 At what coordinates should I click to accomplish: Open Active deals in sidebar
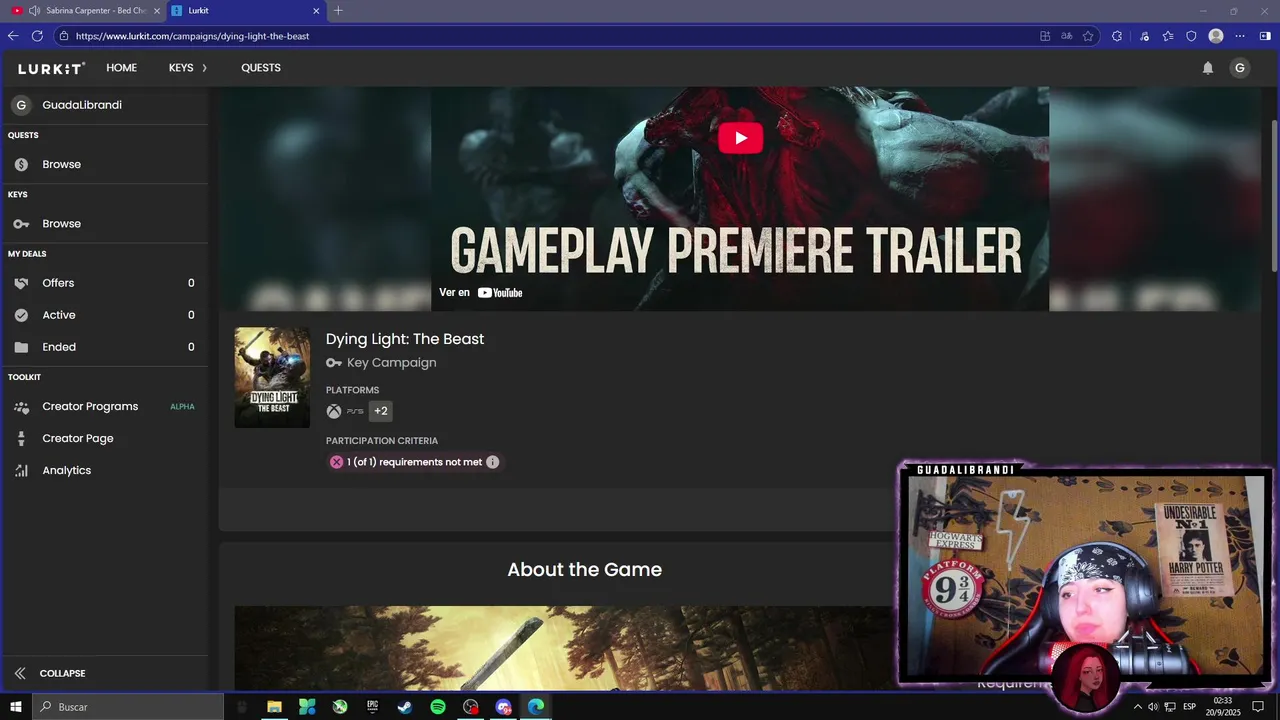[x=104, y=315]
